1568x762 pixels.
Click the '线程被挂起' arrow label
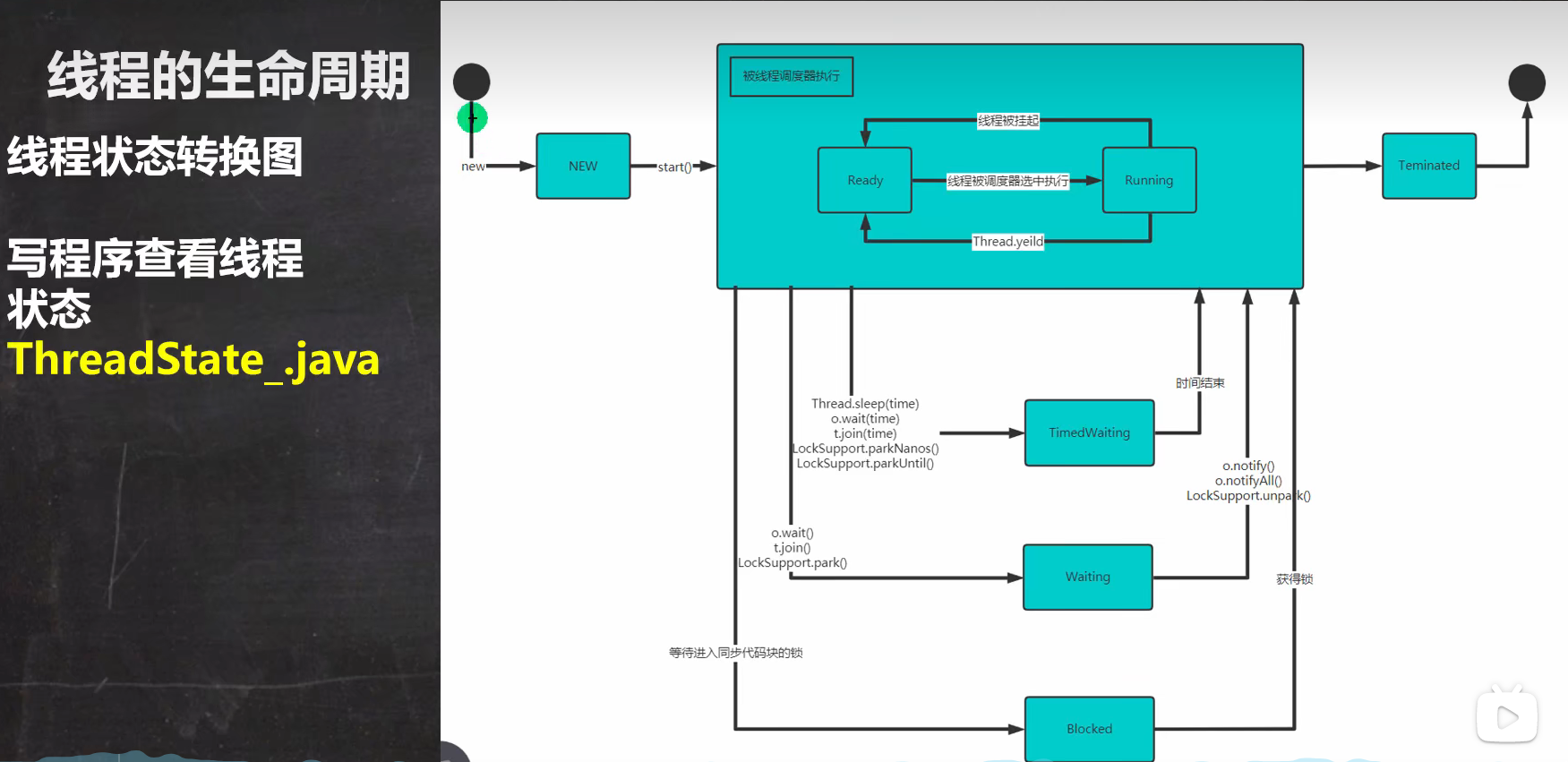(1008, 120)
